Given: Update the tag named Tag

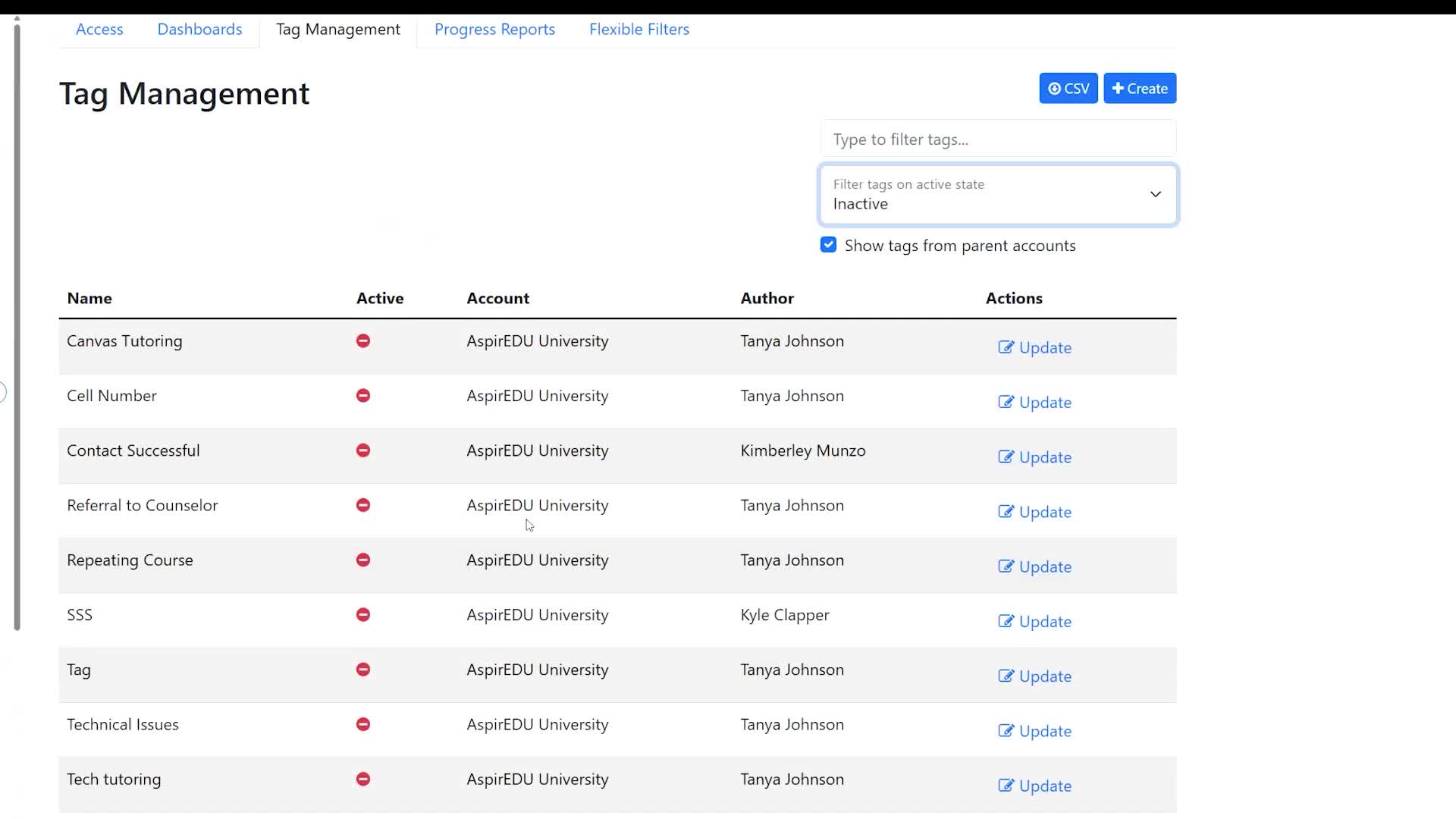Looking at the screenshot, I should (x=1034, y=676).
